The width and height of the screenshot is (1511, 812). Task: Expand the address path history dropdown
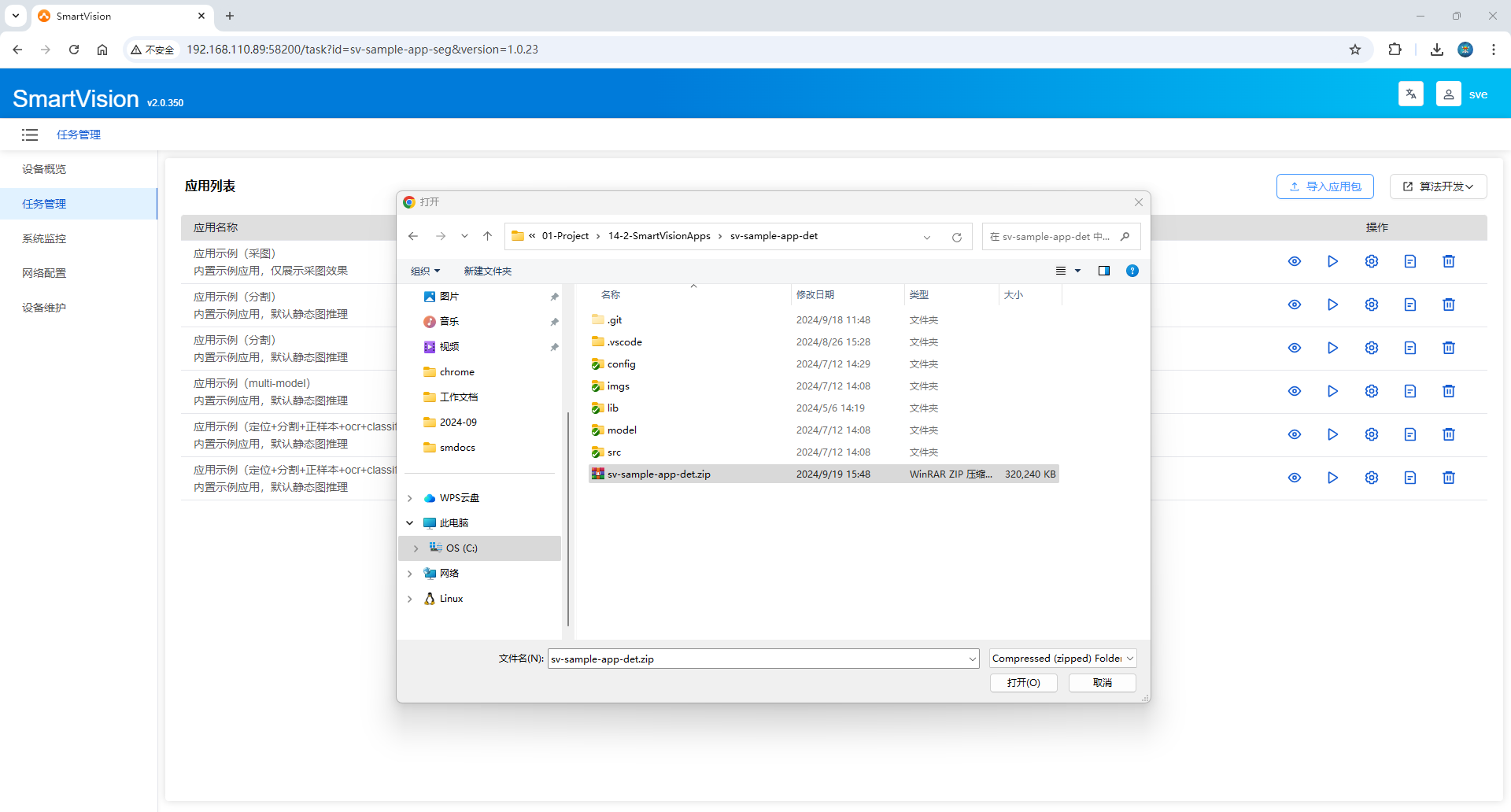(x=927, y=237)
